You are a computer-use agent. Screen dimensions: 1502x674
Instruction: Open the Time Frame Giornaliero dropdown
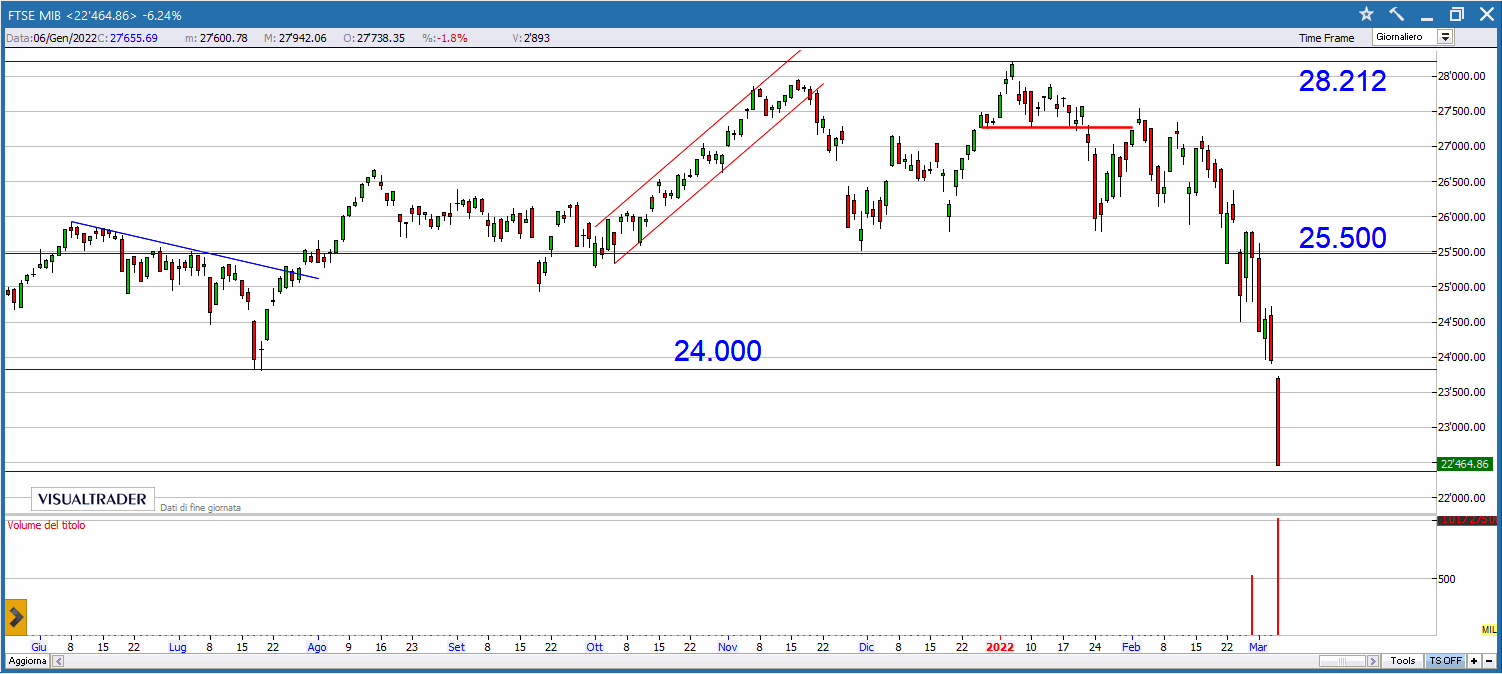tap(1445, 37)
